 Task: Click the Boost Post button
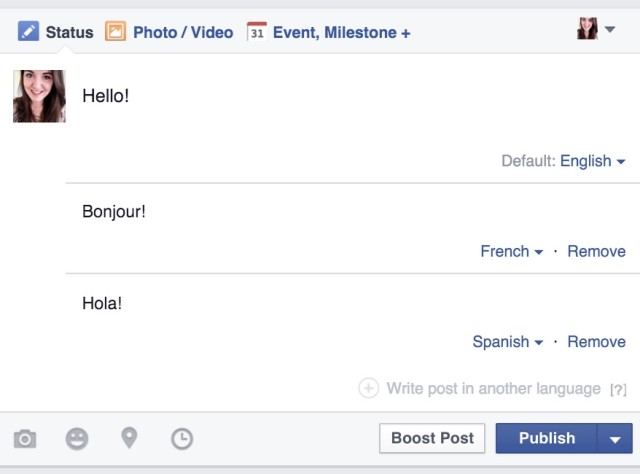tap(432, 438)
